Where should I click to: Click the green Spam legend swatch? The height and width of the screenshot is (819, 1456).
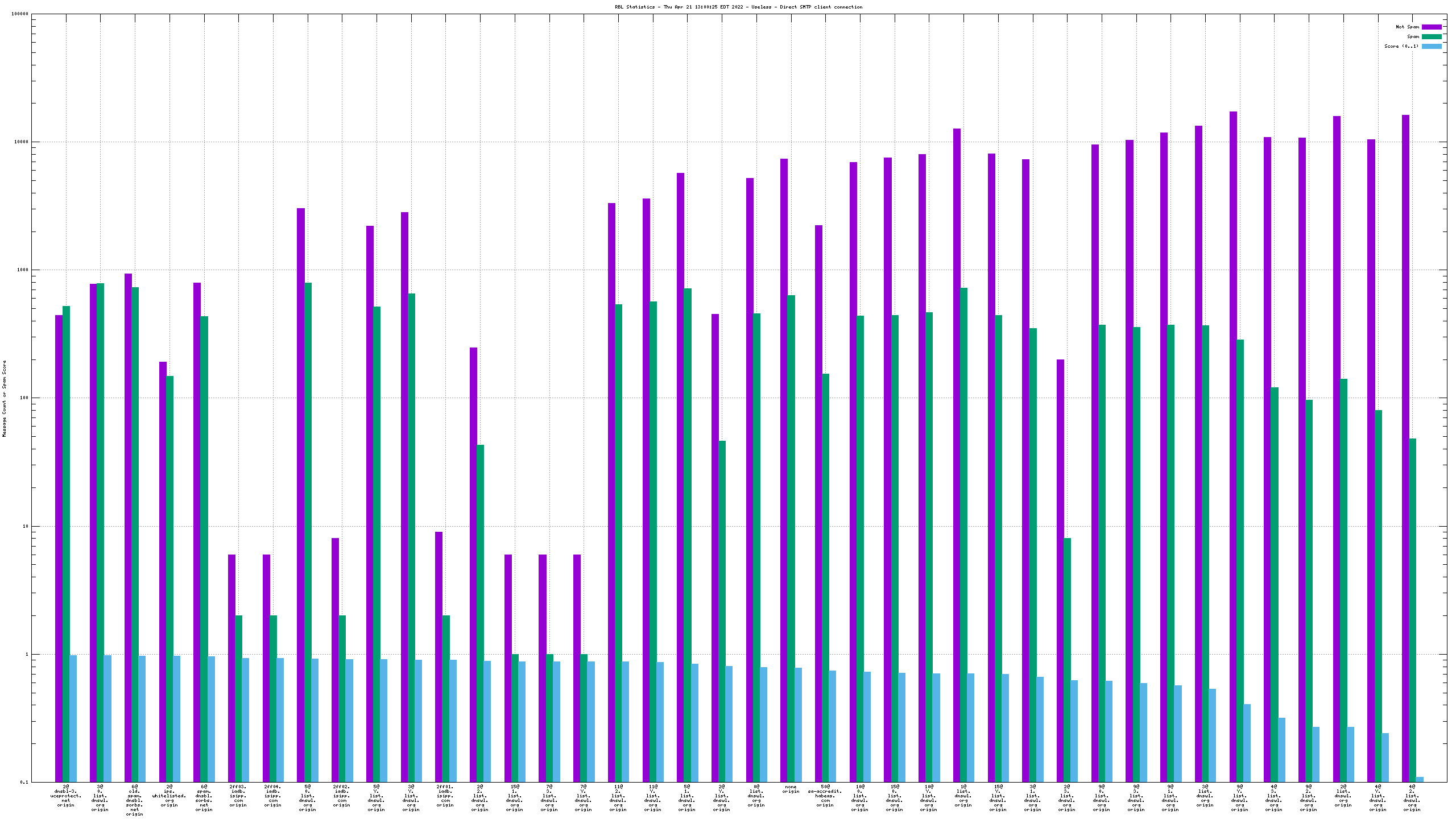tap(1432, 36)
